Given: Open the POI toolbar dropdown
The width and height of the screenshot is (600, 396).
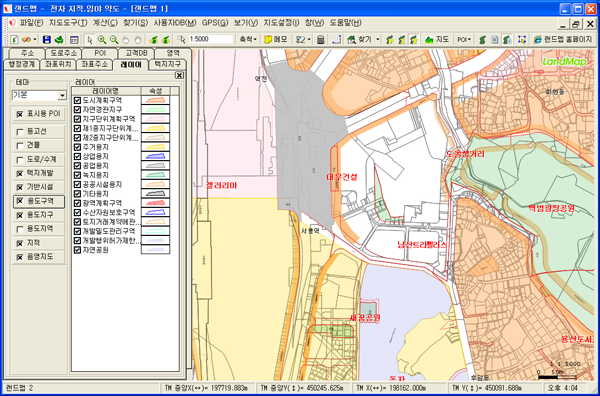Looking at the screenshot, I should pyautogui.click(x=464, y=39).
